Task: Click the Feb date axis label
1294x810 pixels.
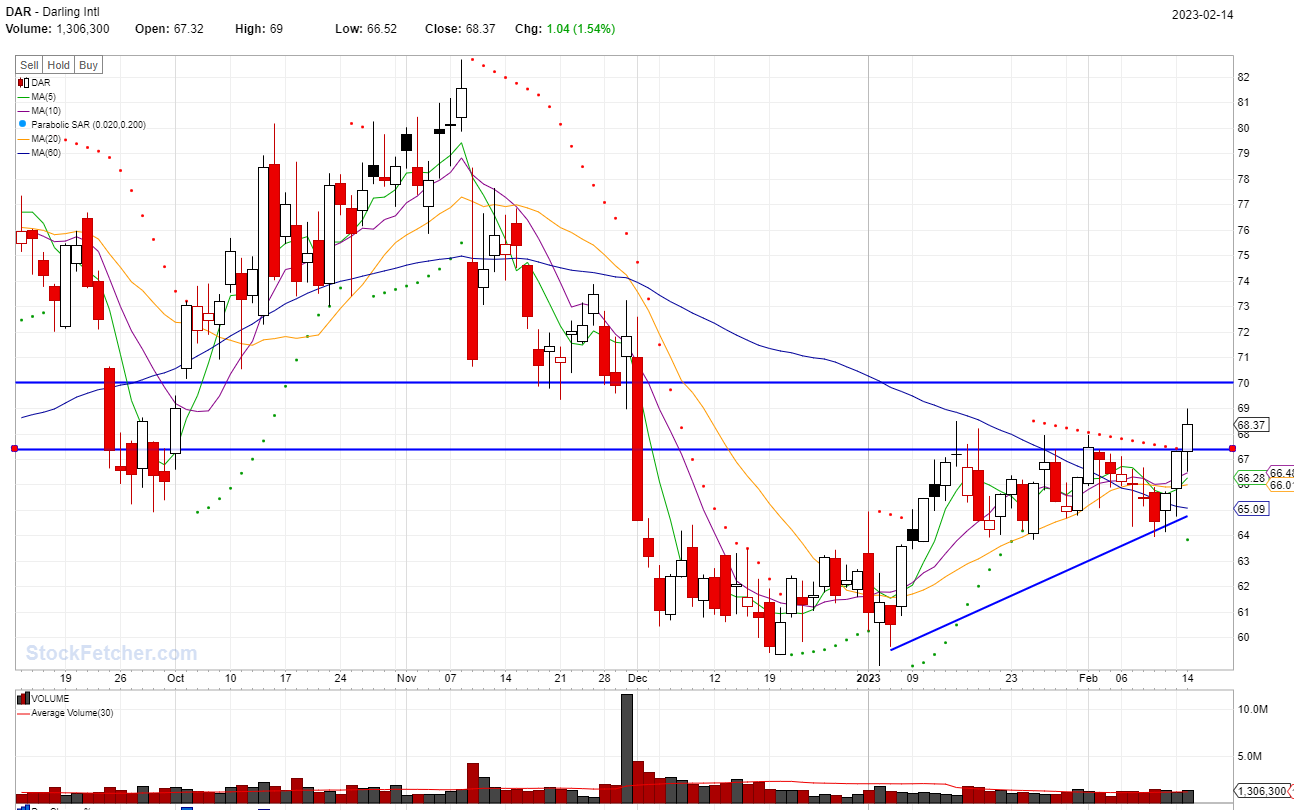Action: click(1088, 678)
